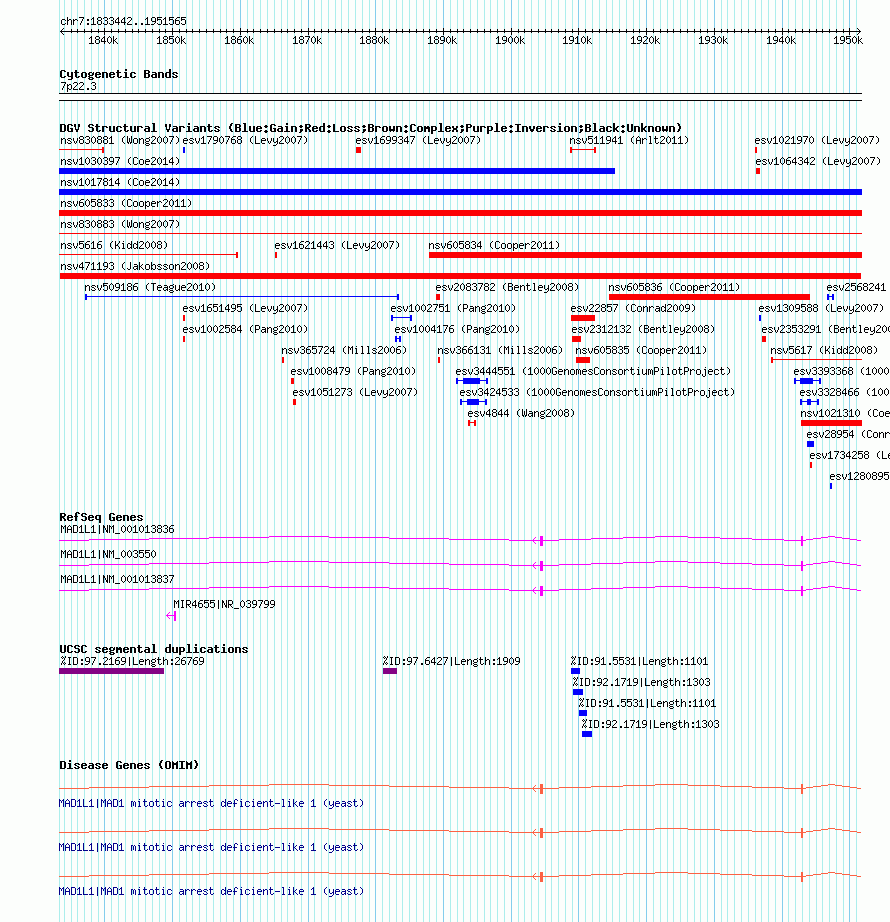Click the esv1309588 (Levy2007) label

[x=821, y=308]
